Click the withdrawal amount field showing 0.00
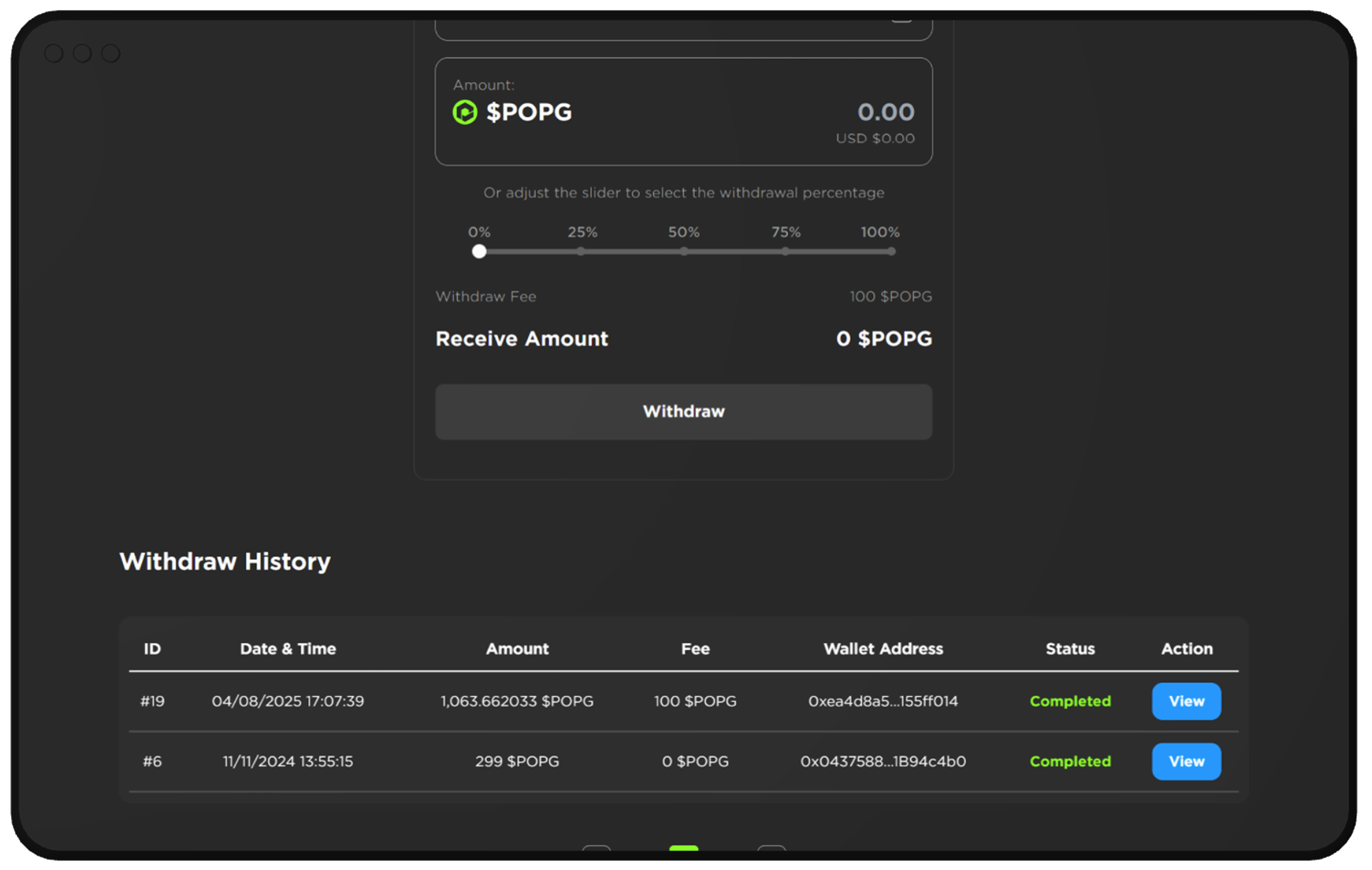Viewport: 1372px width, 870px height. coord(885,112)
